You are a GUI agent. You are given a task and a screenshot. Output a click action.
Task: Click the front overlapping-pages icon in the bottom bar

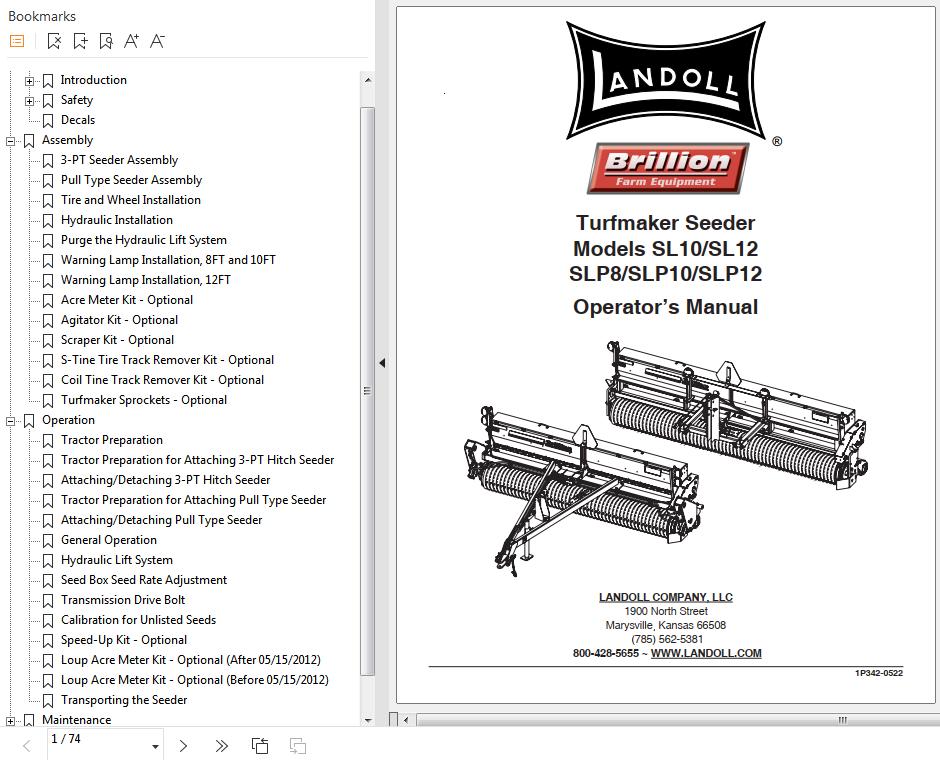pyautogui.click(x=260, y=746)
